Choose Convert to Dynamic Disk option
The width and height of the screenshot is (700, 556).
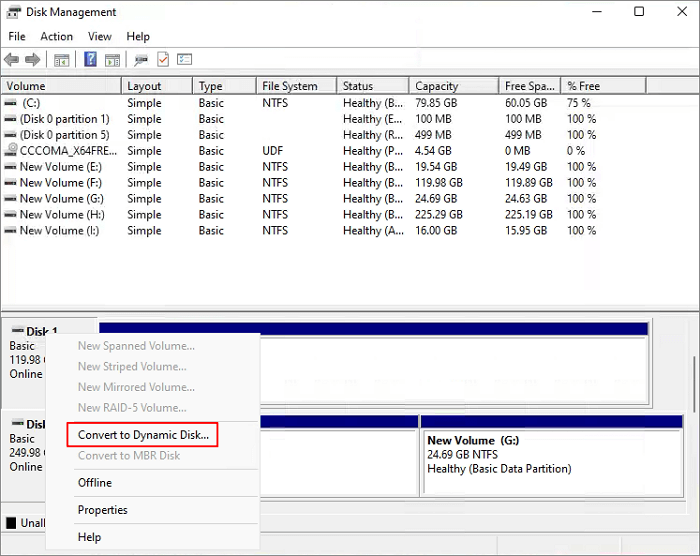tap(143, 435)
